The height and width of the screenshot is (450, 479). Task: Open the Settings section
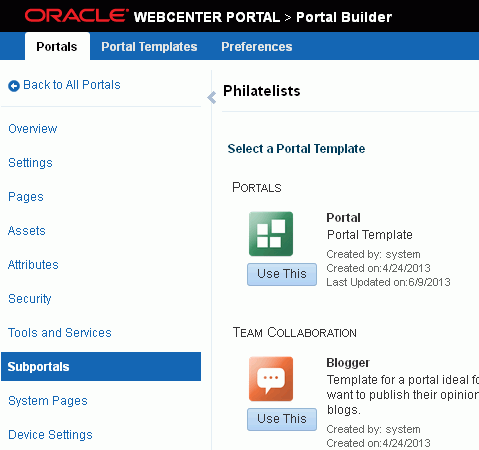(x=30, y=163)
